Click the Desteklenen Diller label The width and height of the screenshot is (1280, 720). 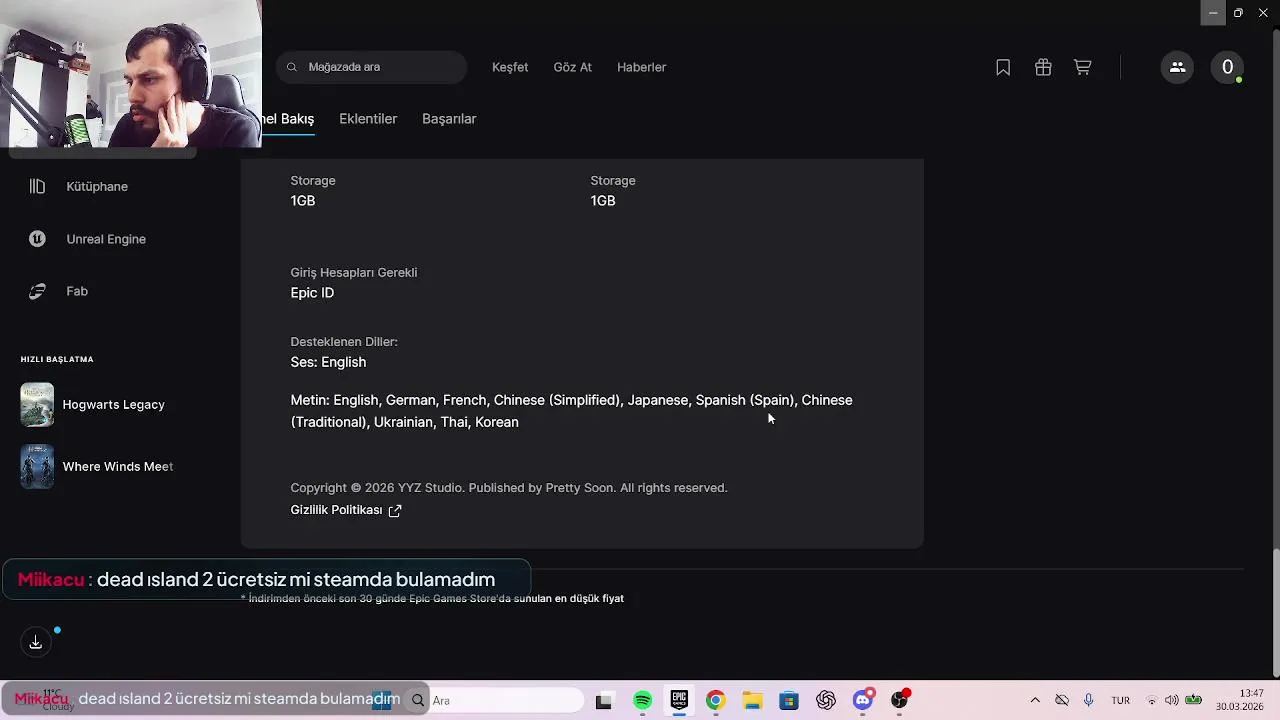344,342
